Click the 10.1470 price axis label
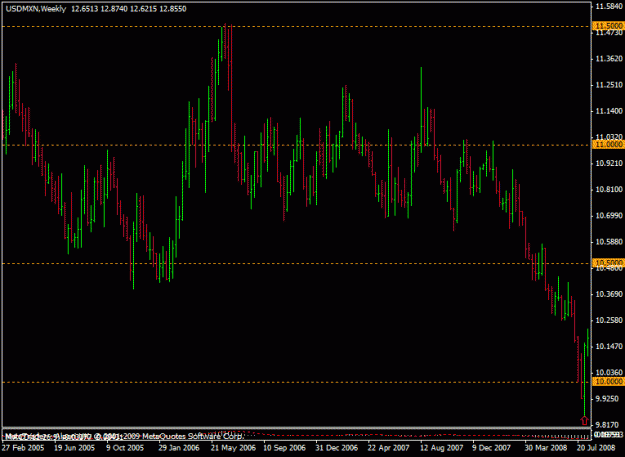625x457 pixels. coord(609,347)
